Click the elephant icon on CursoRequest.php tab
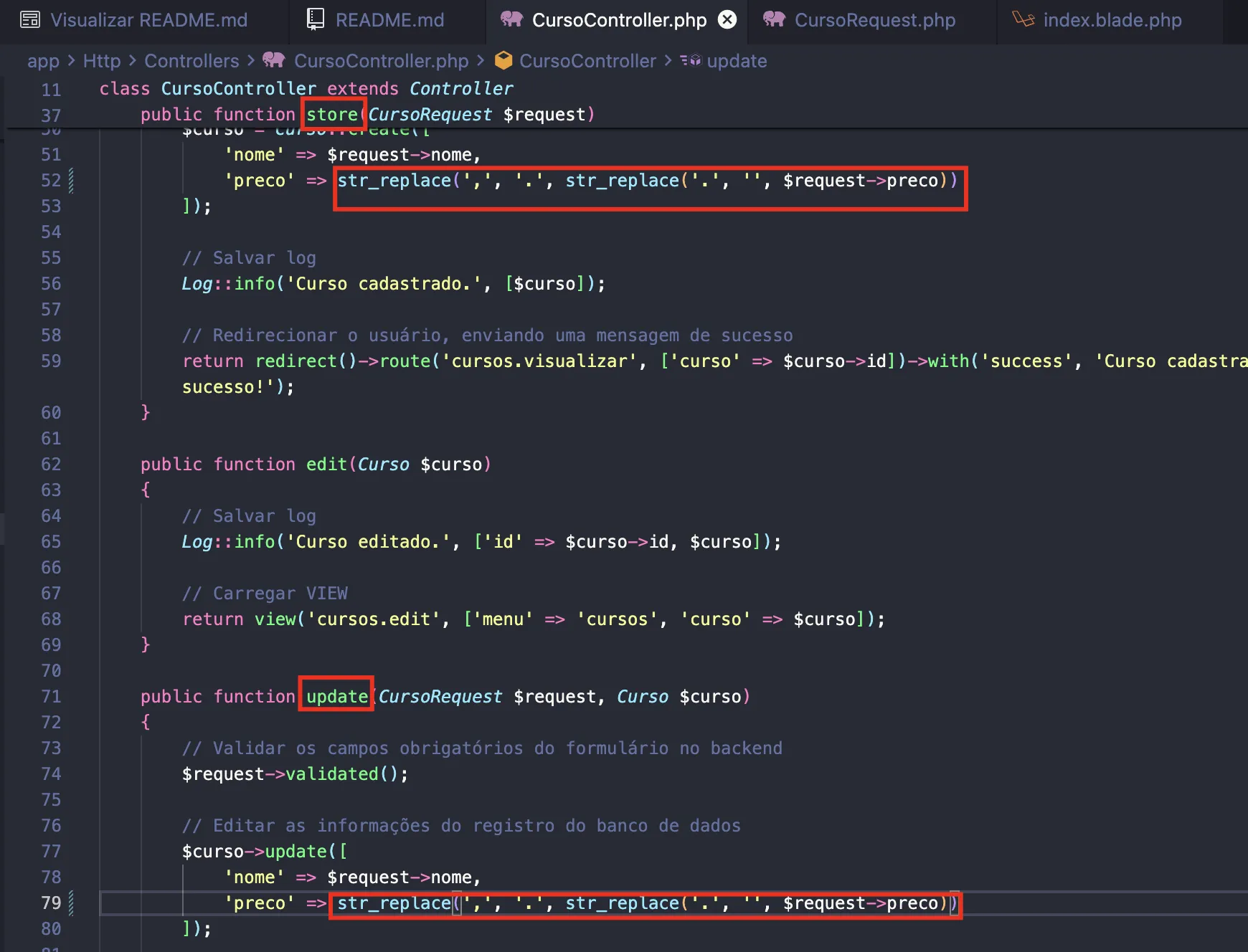 point(774,19)
